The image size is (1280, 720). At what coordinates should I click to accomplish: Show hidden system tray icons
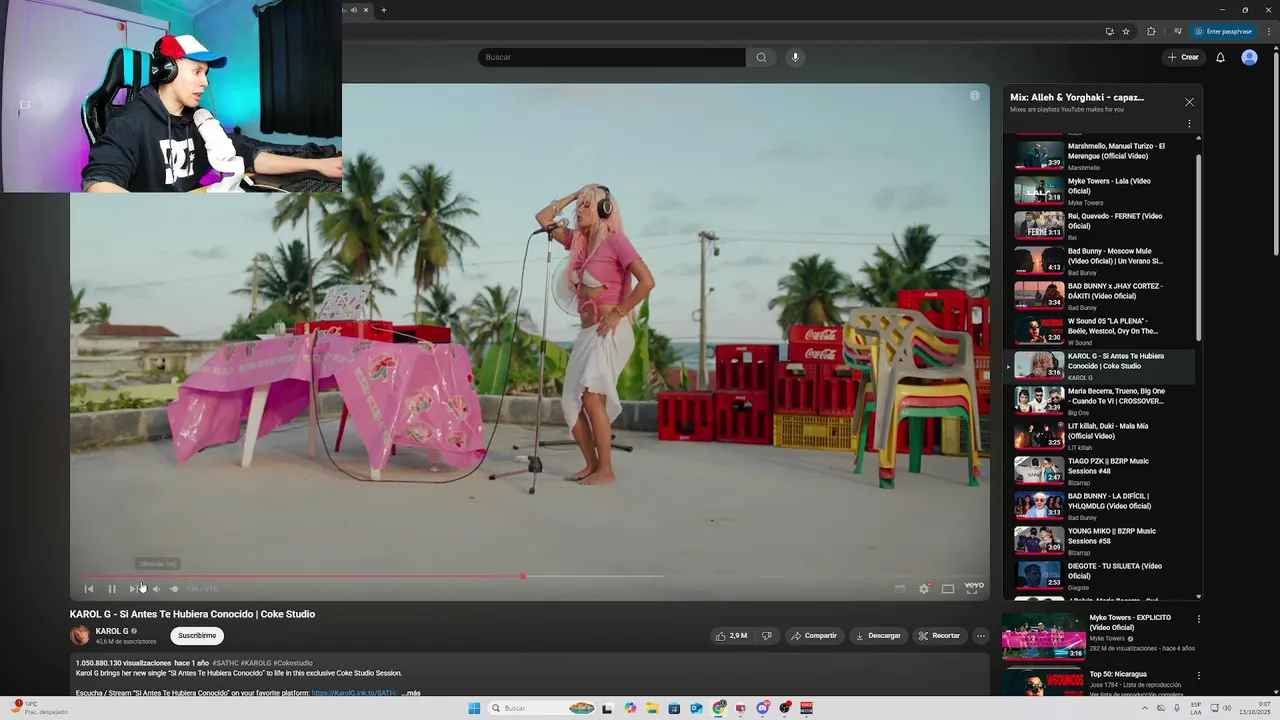coord(1145,708)
